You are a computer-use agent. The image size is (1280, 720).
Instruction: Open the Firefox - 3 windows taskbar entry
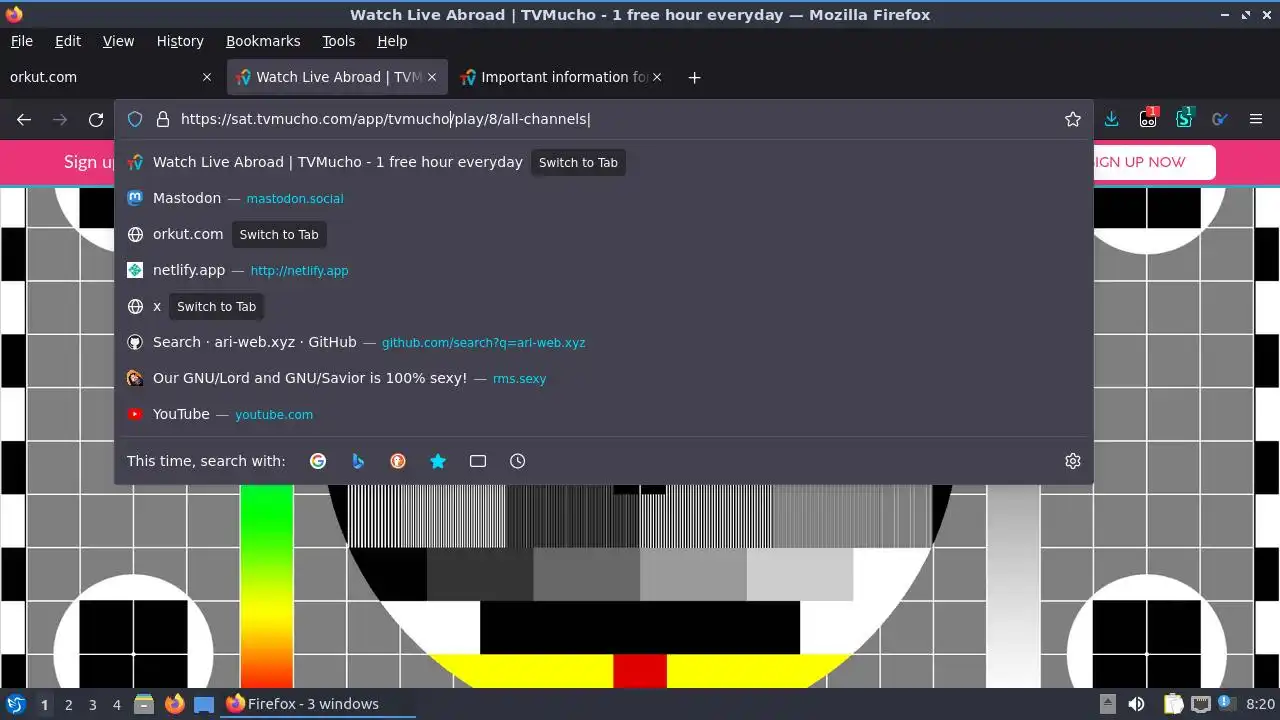pyautogui.click(x=318, y=704)
